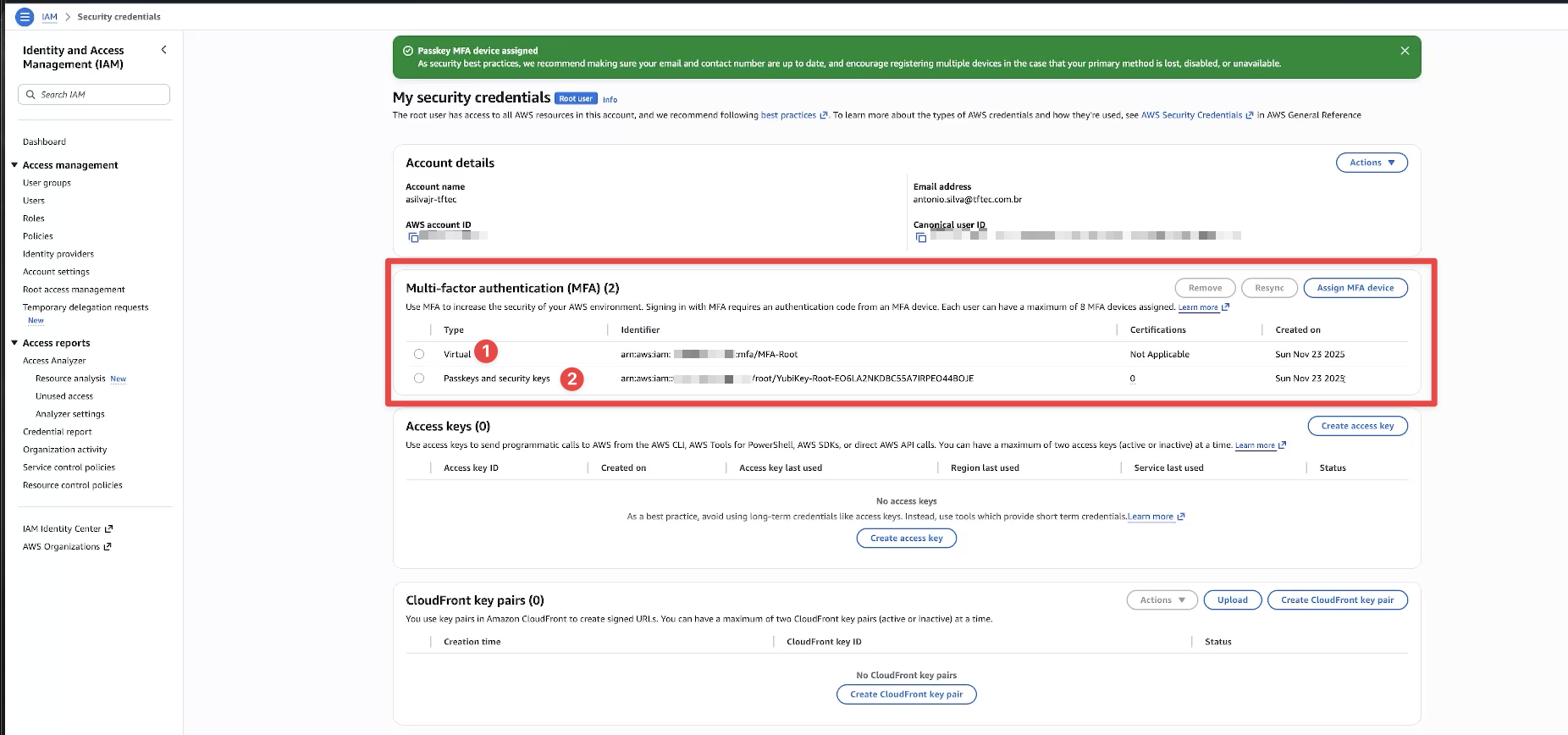Open the Account details Actions dropdown
Image resolution: width=1568 pixels, height=735 pixels.
point(1371,163)
